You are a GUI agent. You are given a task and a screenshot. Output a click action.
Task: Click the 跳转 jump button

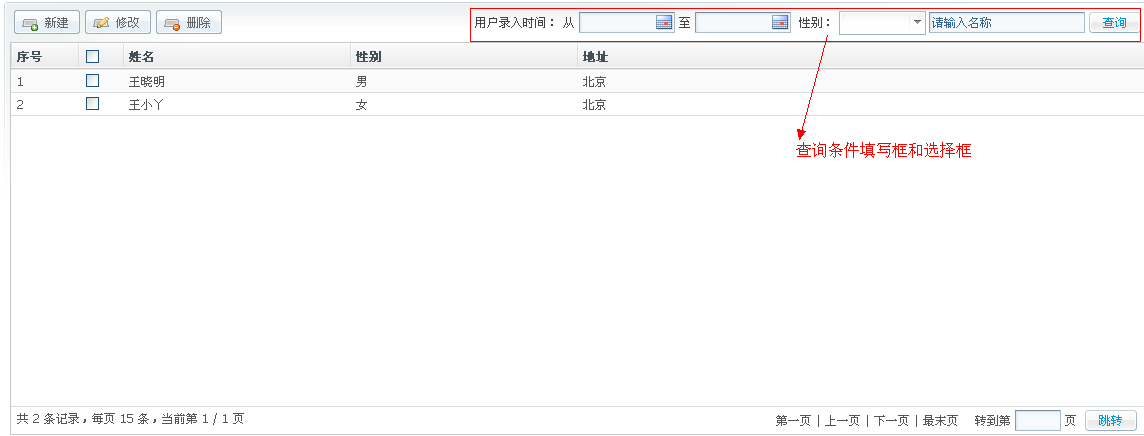(x=1110, y=421)
